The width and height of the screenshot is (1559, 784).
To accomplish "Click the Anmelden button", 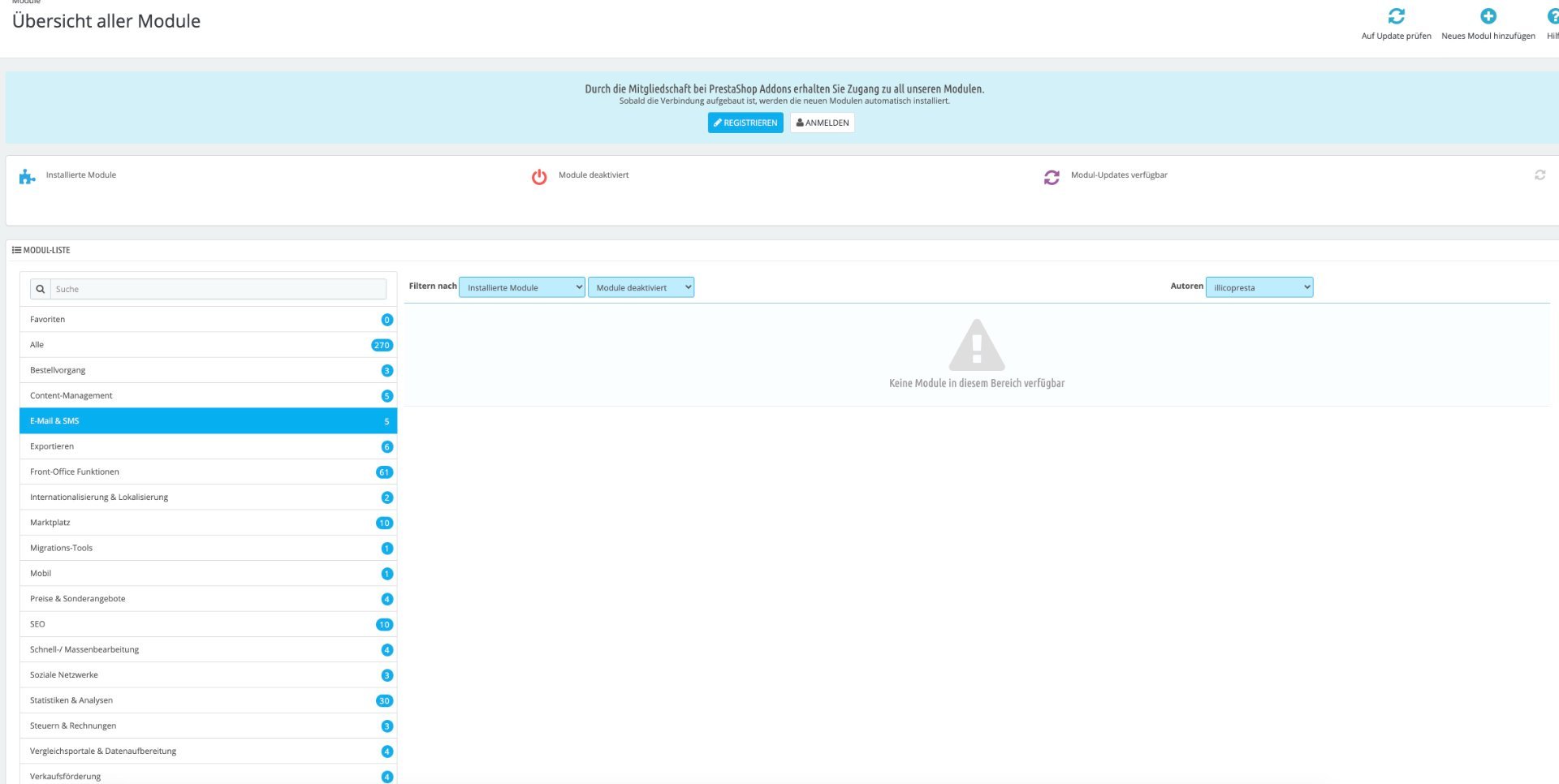I will [823, 123].
